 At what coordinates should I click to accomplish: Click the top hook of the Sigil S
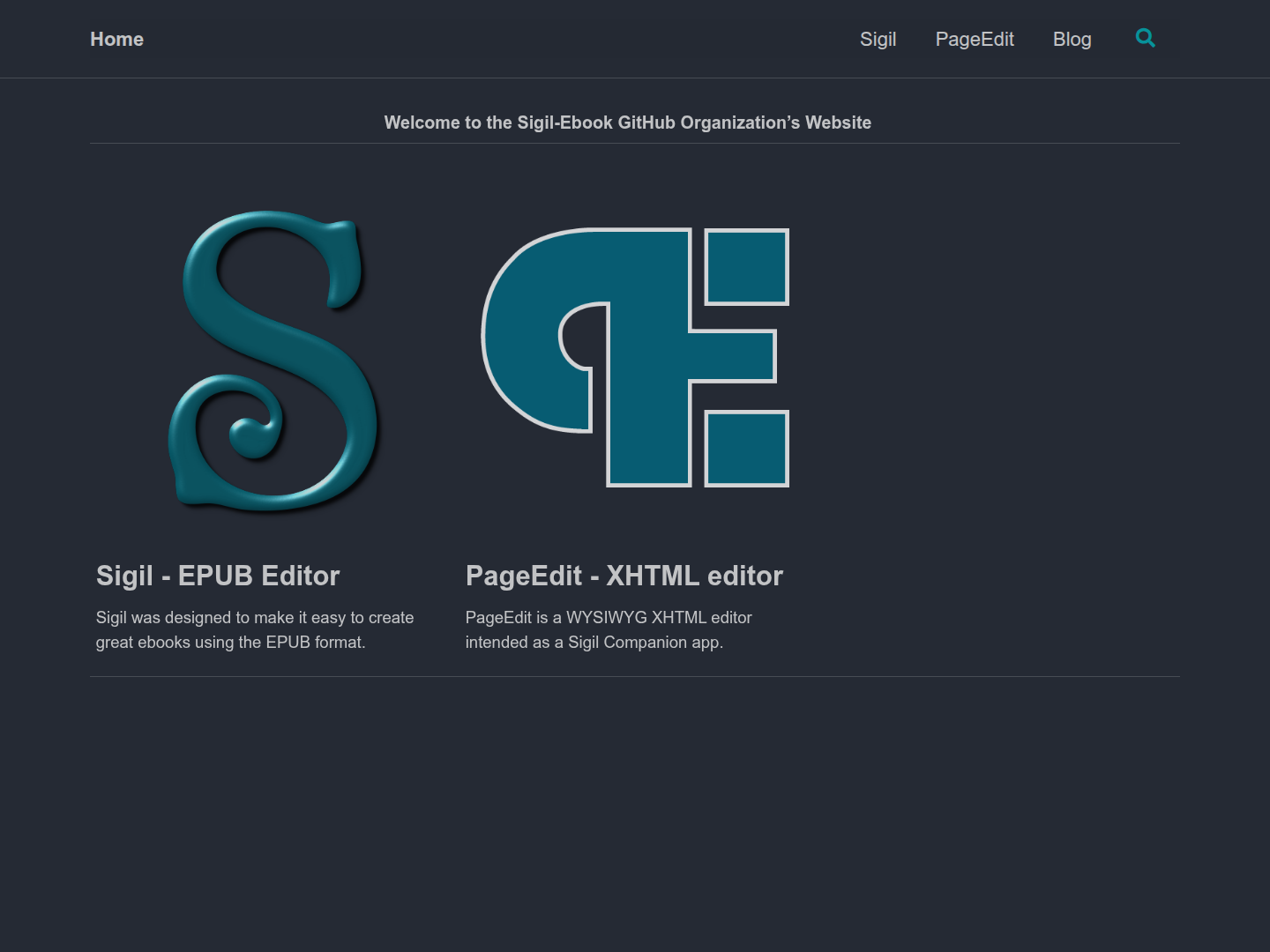tap(342, 264)
